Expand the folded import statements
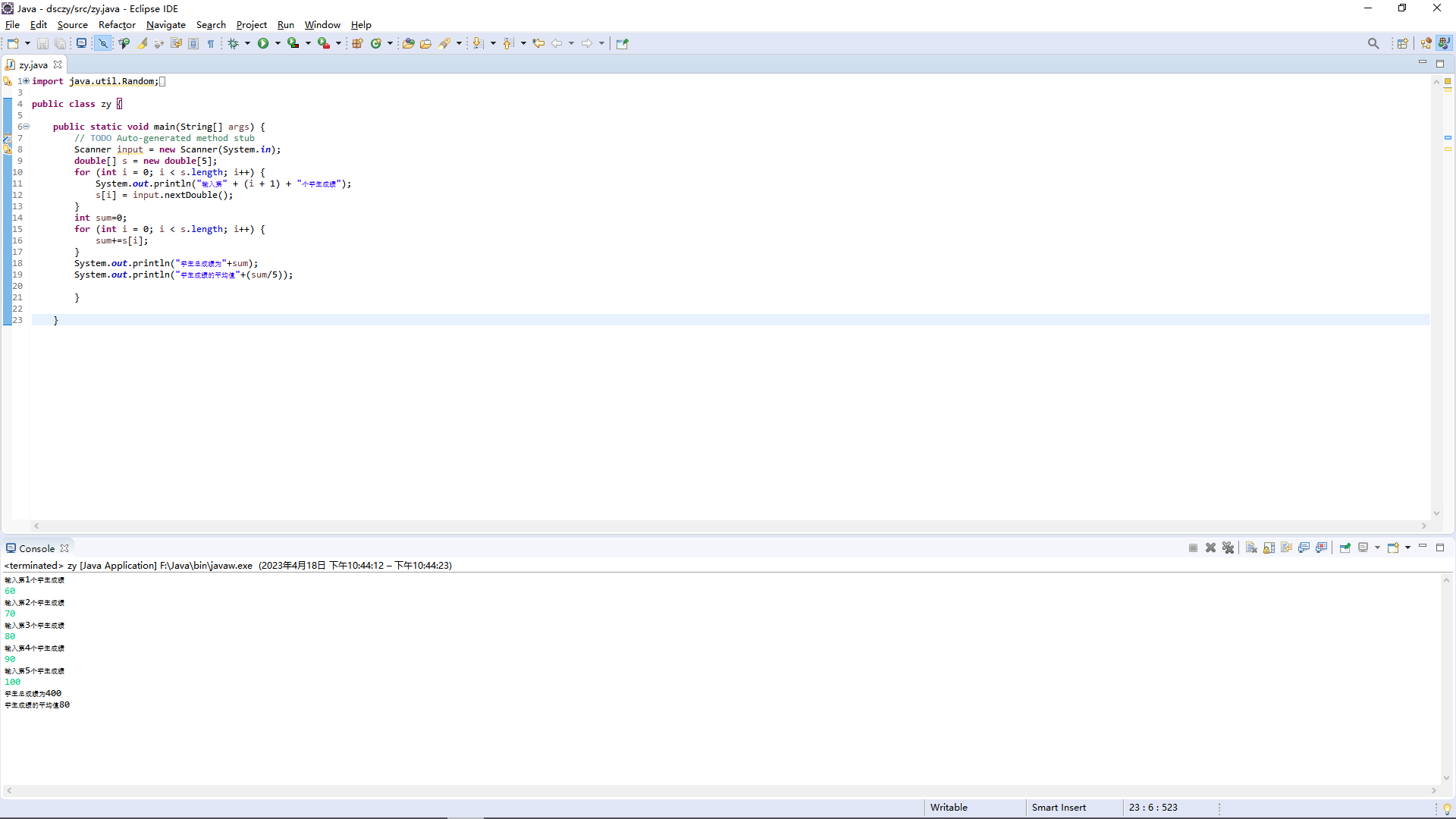 (26, 81)
